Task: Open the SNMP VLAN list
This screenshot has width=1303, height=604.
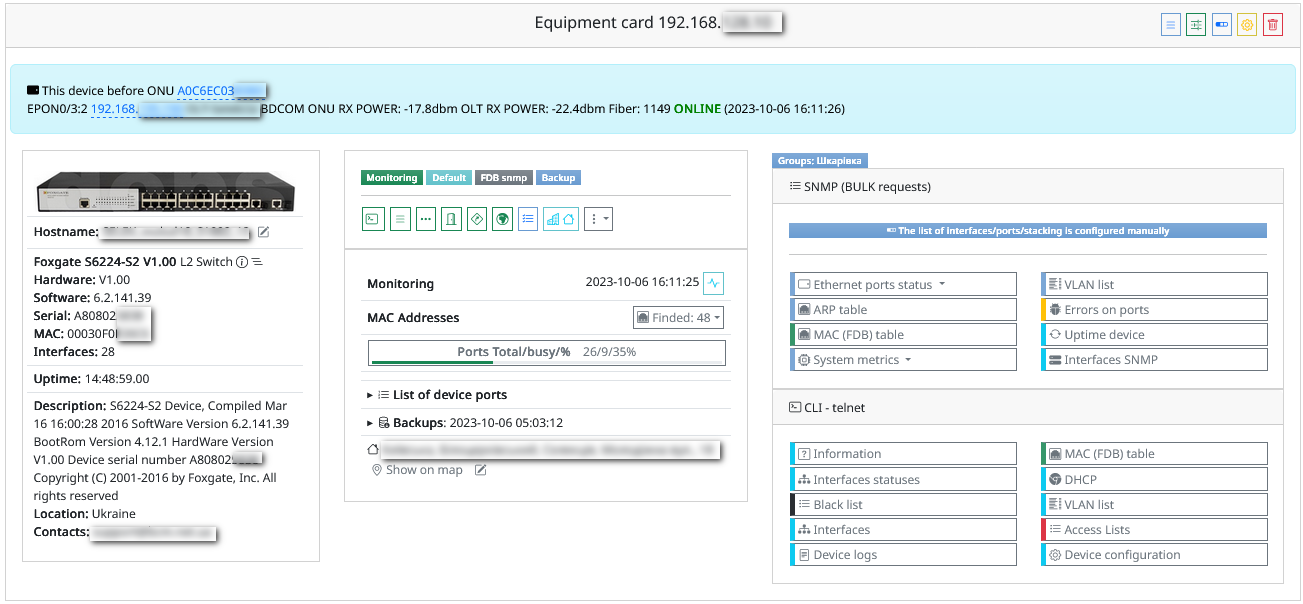Action: tap(1154, 284)
